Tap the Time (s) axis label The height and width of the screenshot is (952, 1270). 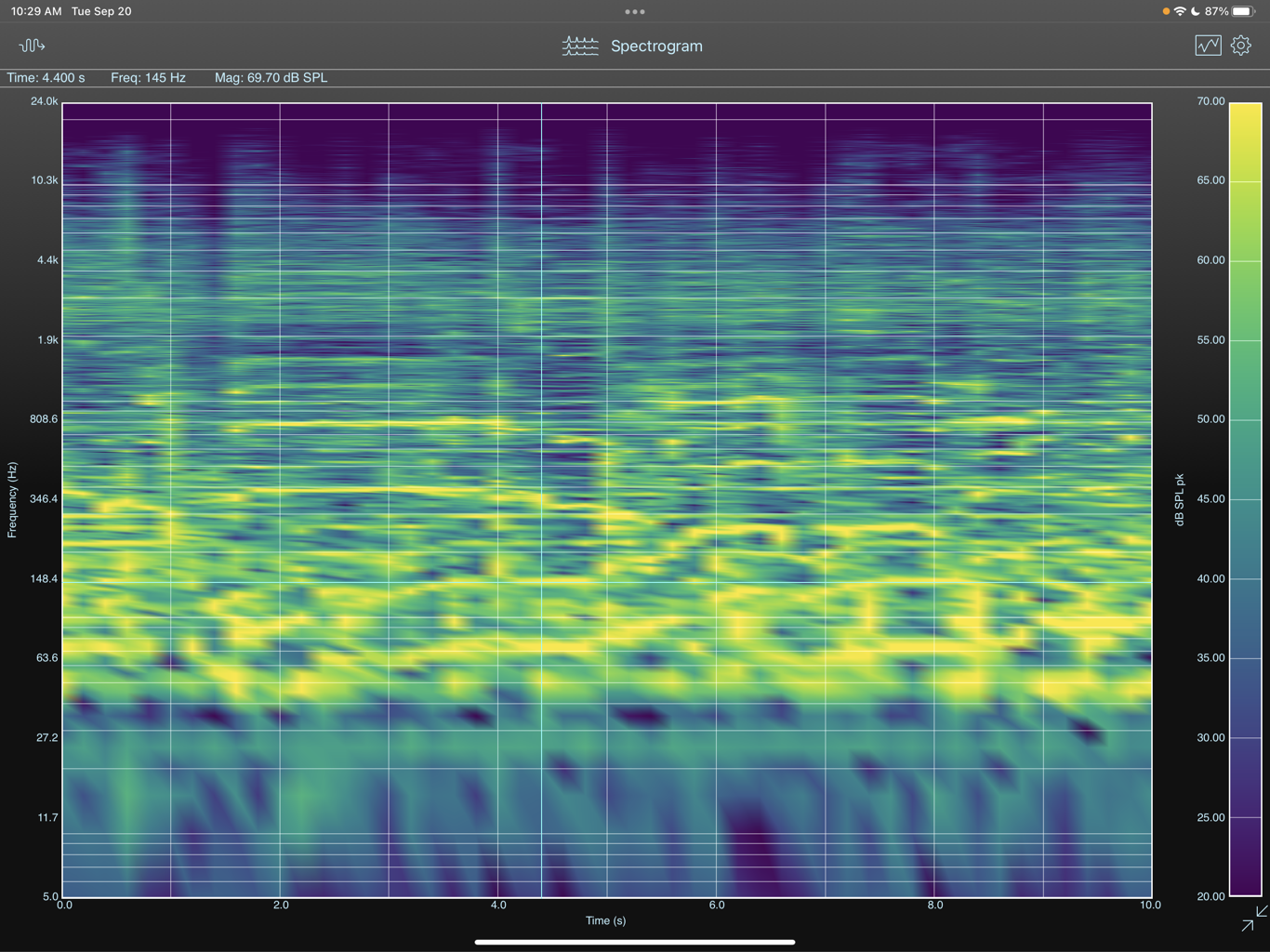coord(605,920)
